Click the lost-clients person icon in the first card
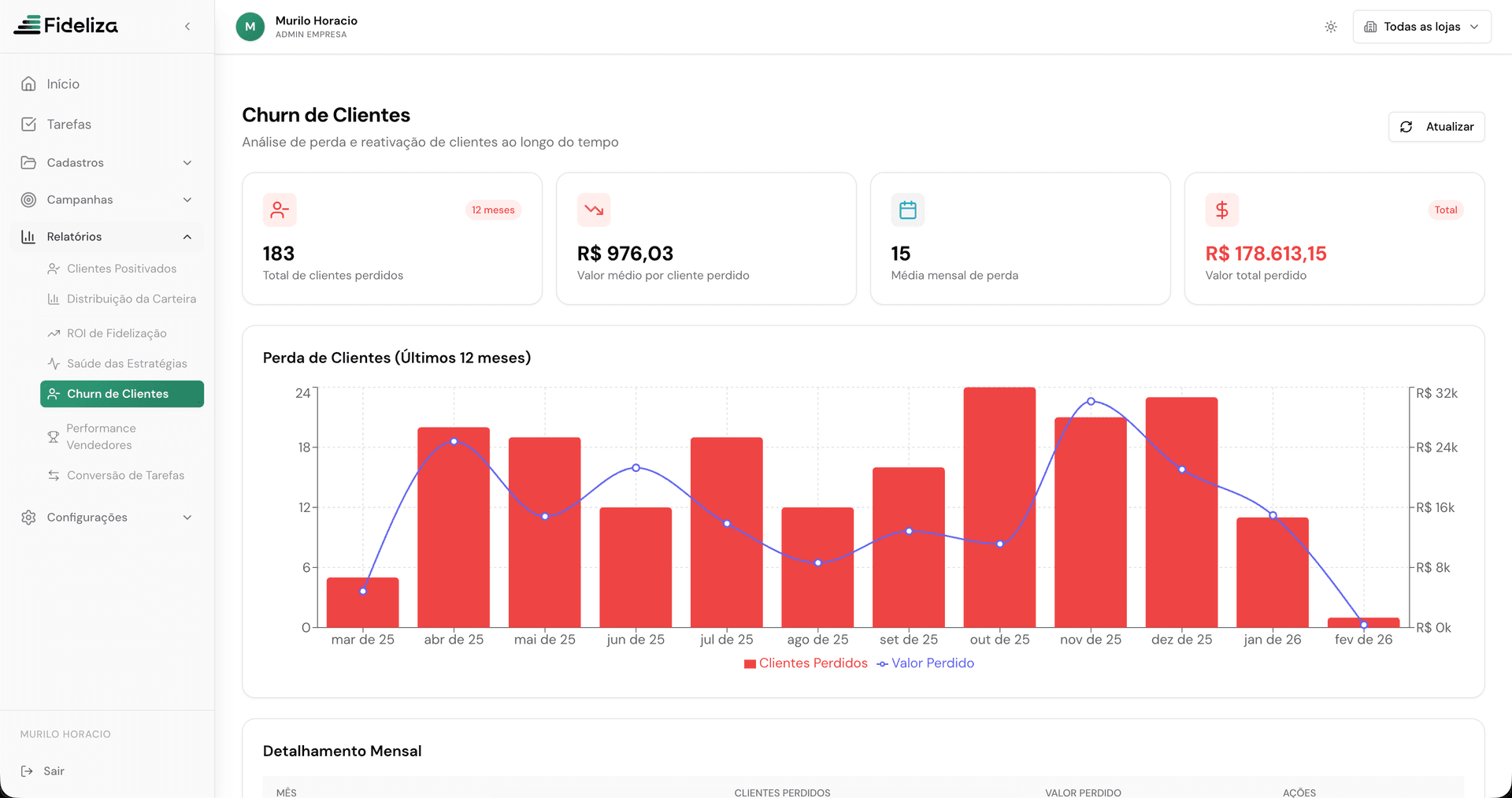The width and height of the screenshot is (1512, 798). (x=280, y=210)
